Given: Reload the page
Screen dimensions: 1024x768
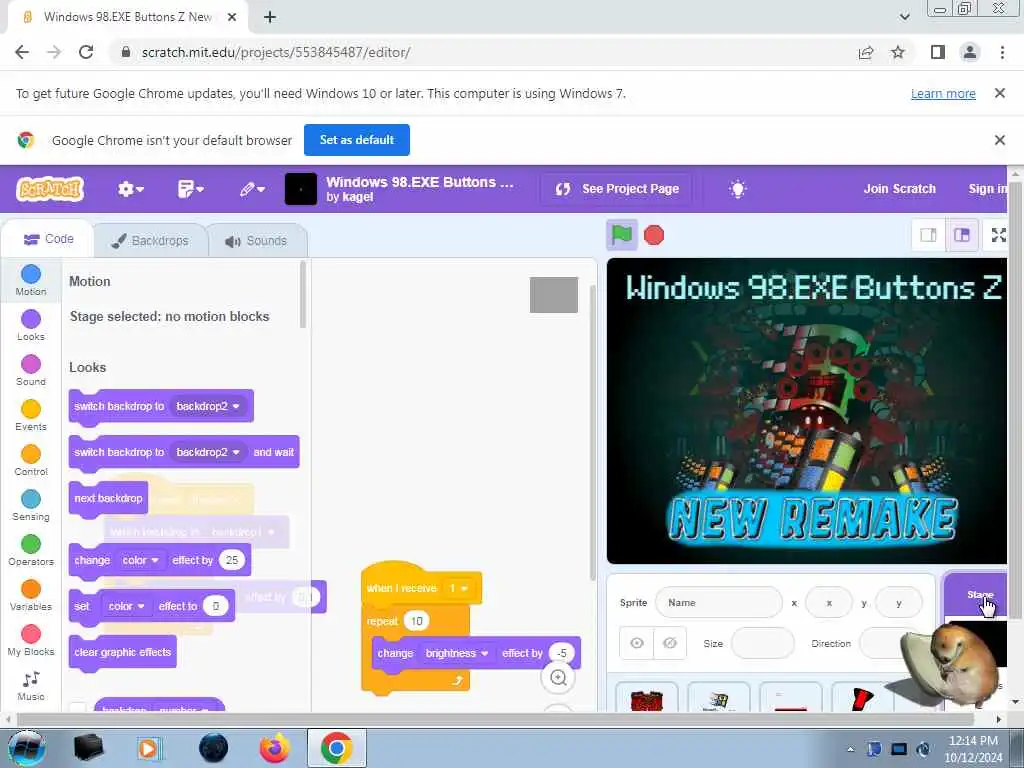Looking at the screenshot, I should click(86, 52).
